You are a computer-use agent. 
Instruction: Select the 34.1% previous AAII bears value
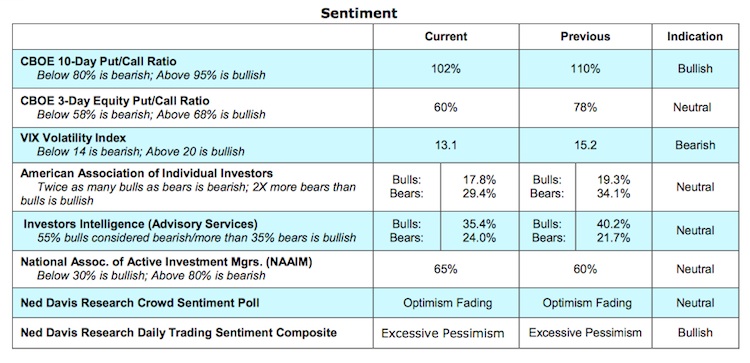[614, 194]
